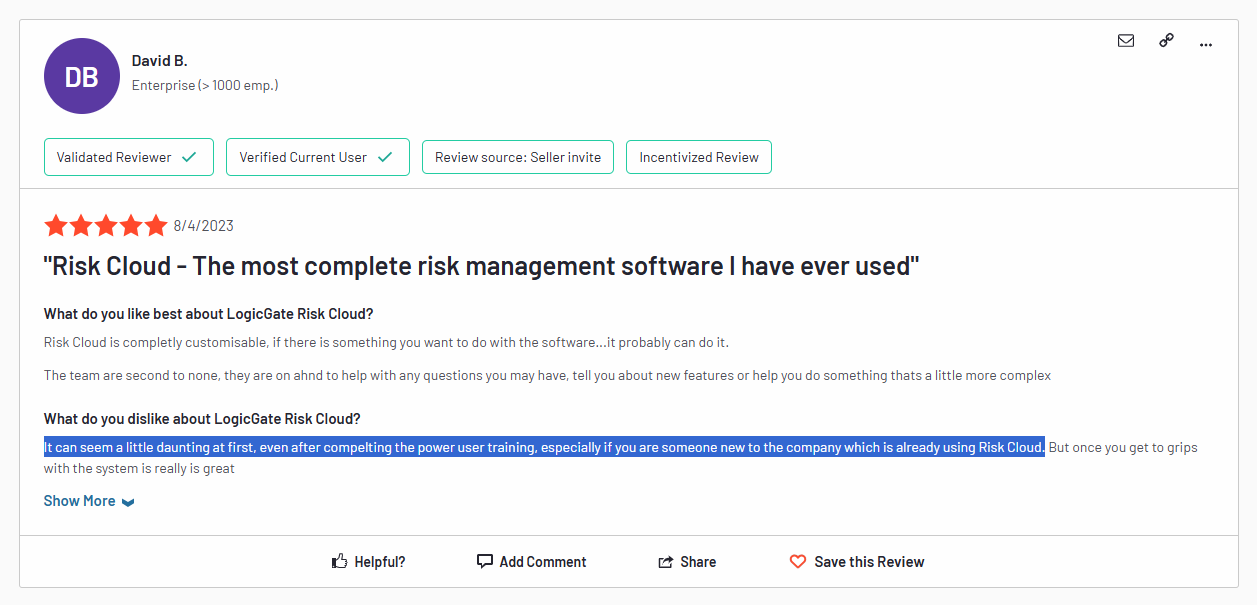This screenshot has width=1257, height=605.
Task: Click the five-star rating
Action: pyautogui.click(x=105, y=226)
